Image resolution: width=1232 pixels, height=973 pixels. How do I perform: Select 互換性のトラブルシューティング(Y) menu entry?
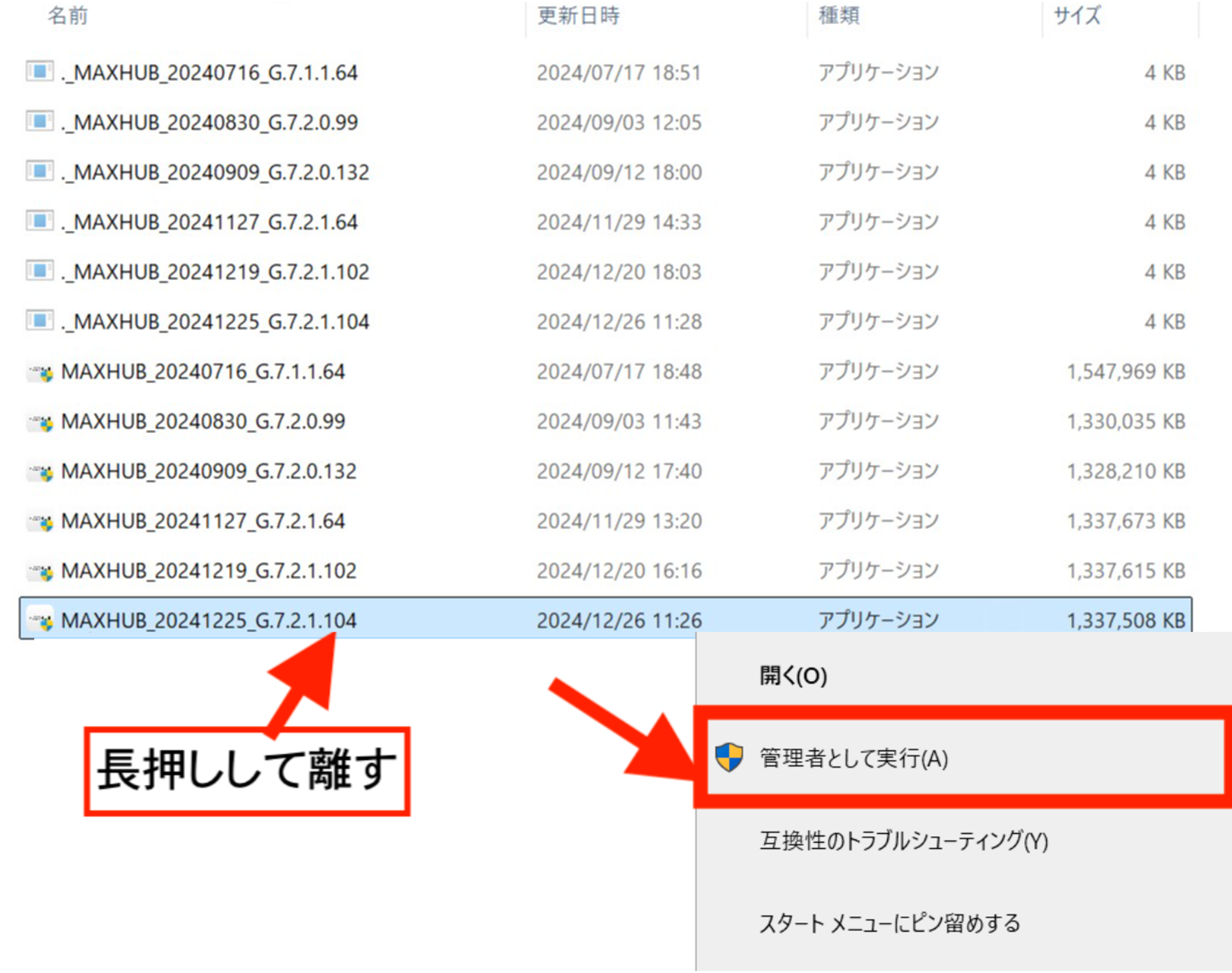coord(903,841)
